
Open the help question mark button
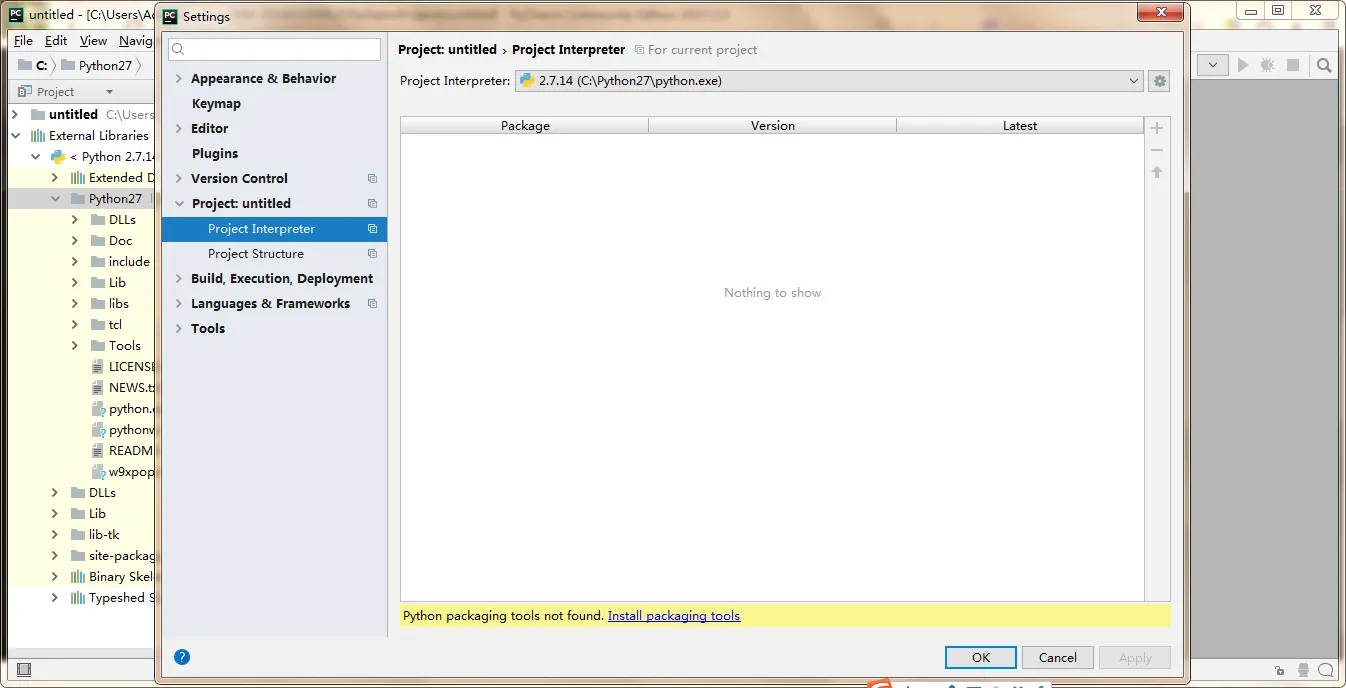point(182,657)
